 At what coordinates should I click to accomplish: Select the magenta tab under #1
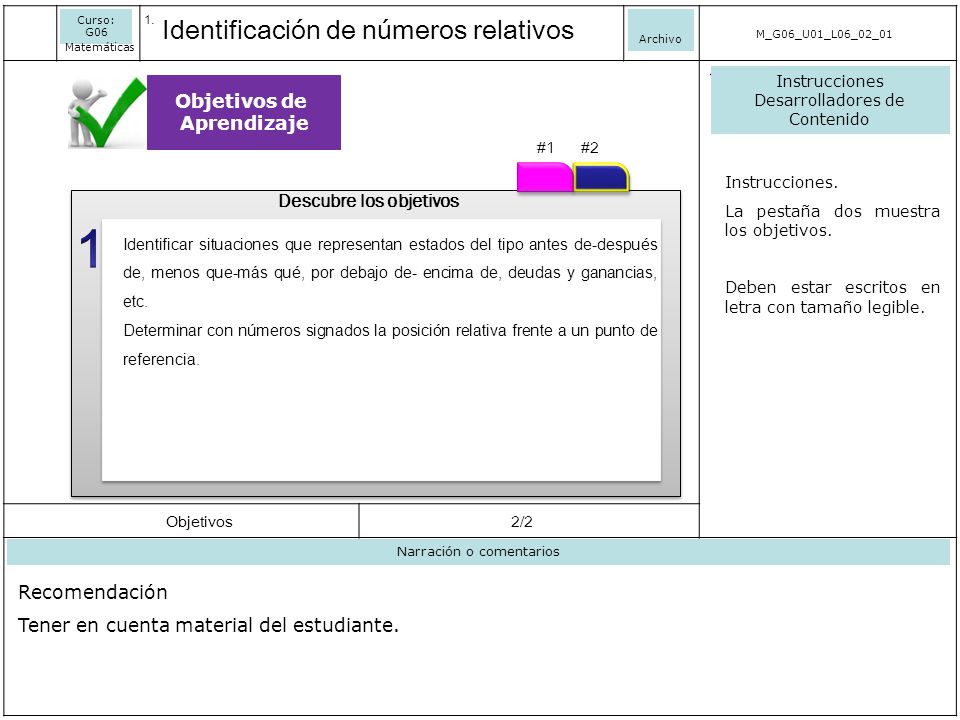[x=545, y=177]
